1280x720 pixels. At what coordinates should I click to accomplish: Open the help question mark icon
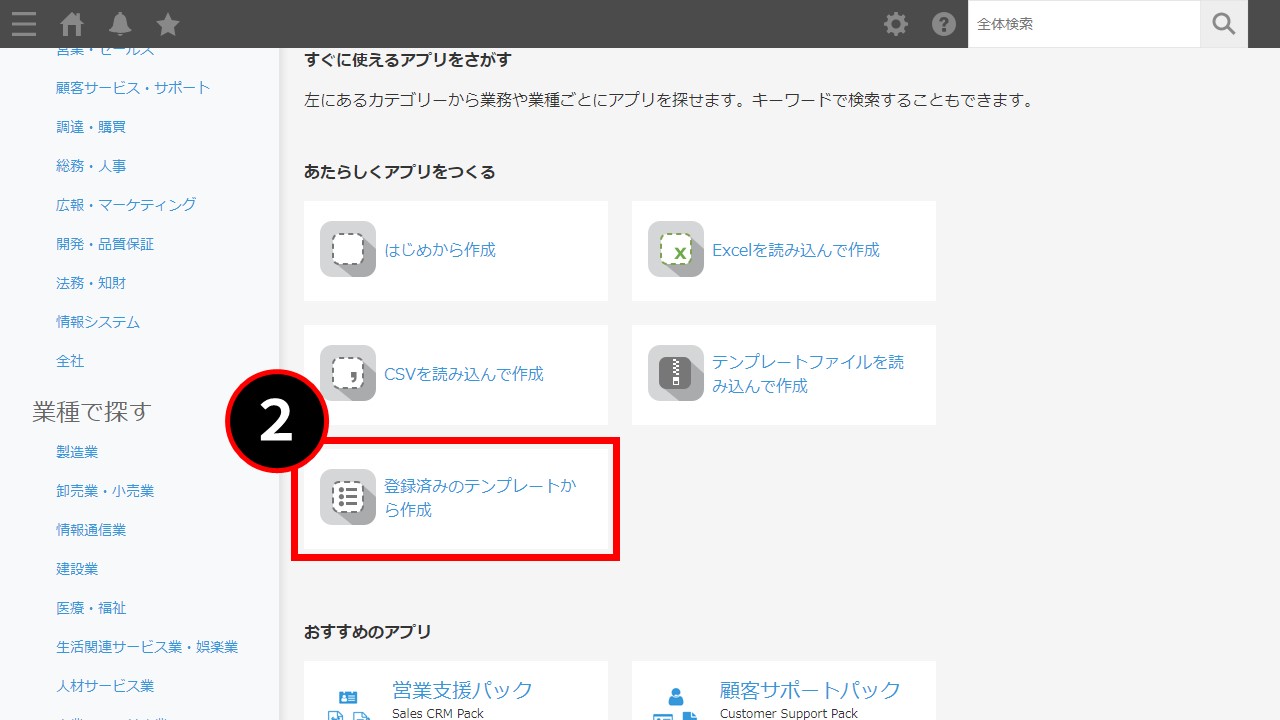click(x=944, y=24)
